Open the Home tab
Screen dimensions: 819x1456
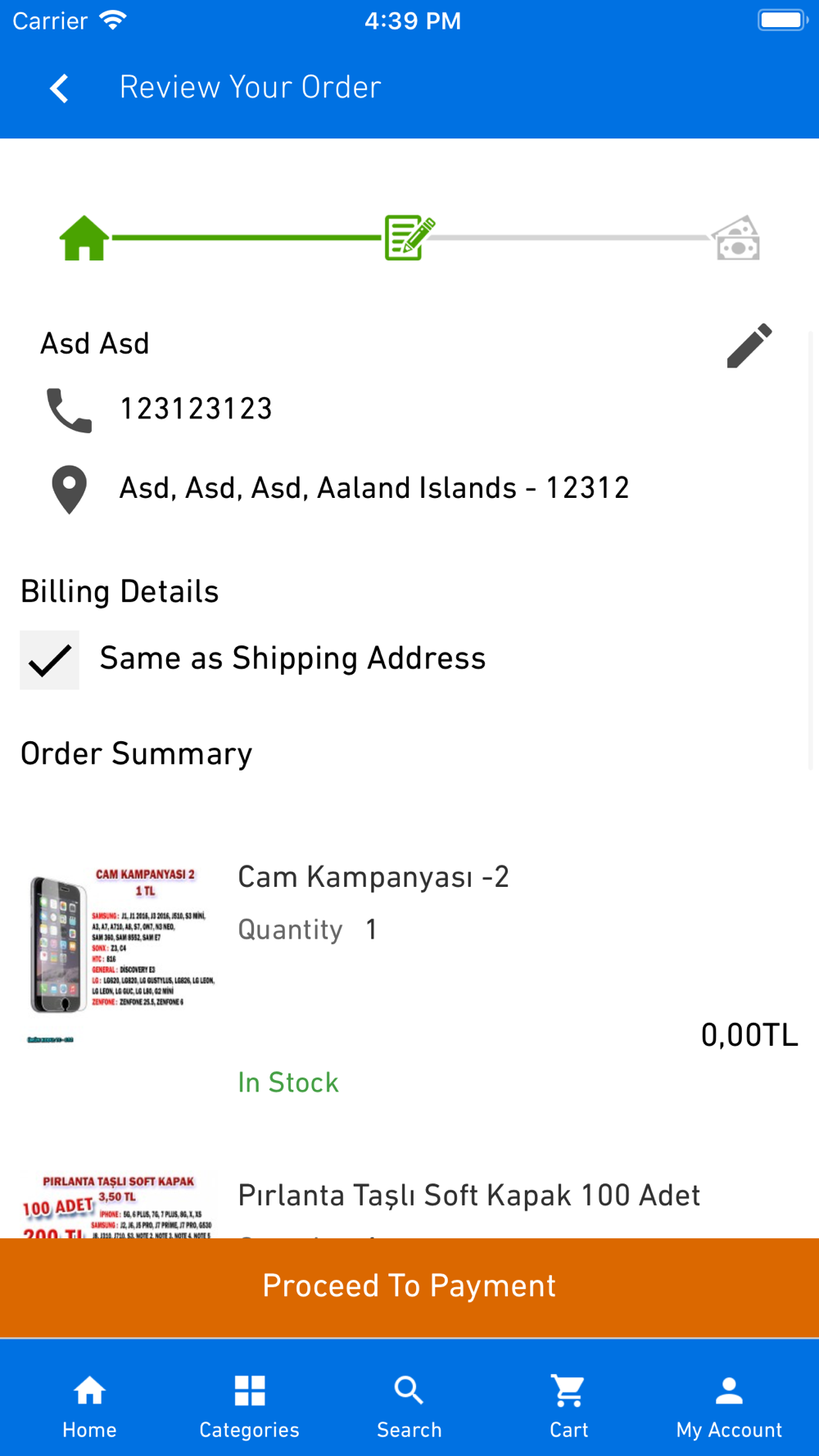coord(89,1406)
